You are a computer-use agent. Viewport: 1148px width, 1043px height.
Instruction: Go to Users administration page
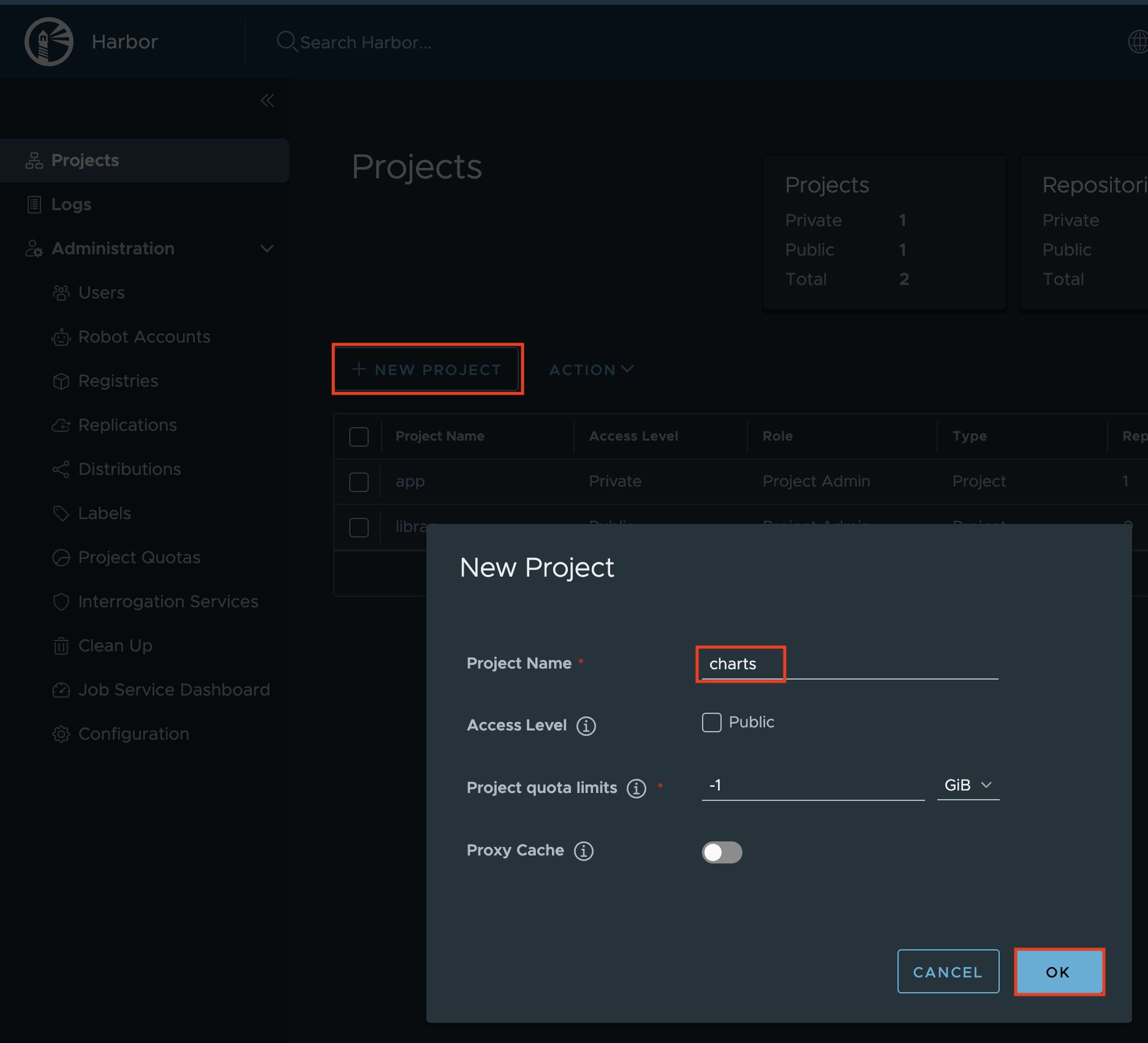click(x=102, y=293)
